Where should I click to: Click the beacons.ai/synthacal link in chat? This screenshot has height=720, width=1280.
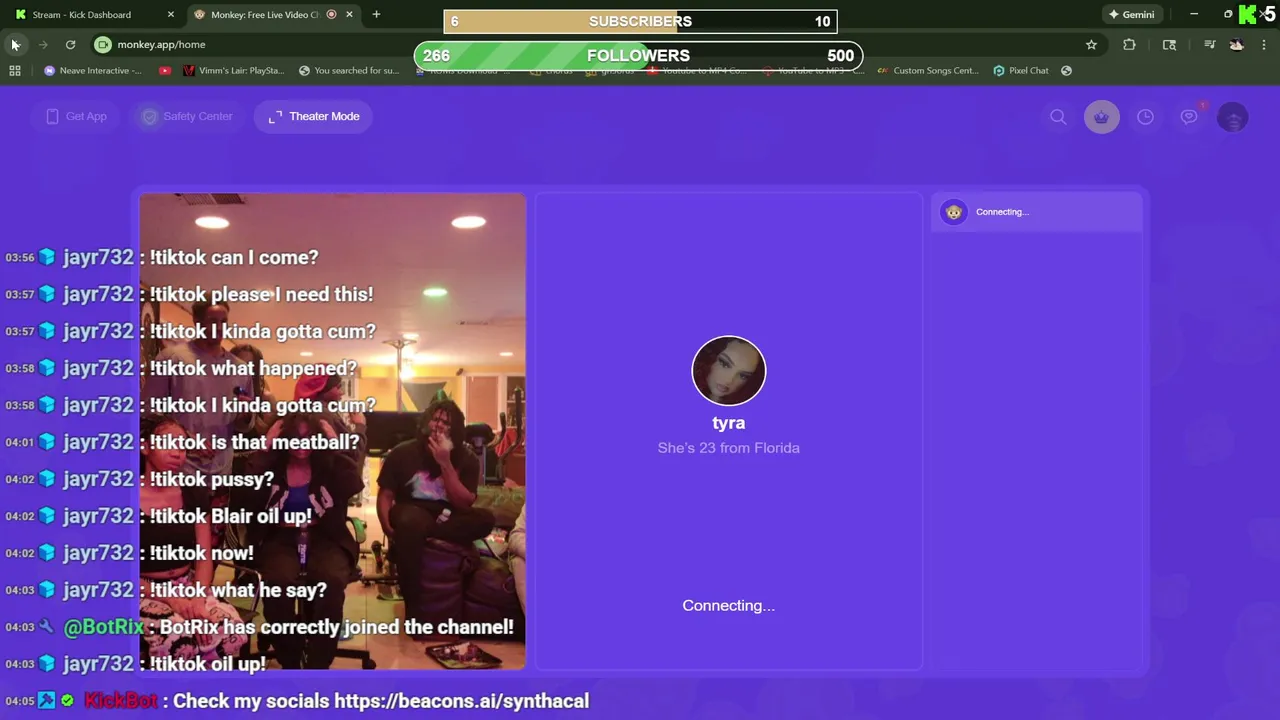pyautogui.click(x=461, y=701)
